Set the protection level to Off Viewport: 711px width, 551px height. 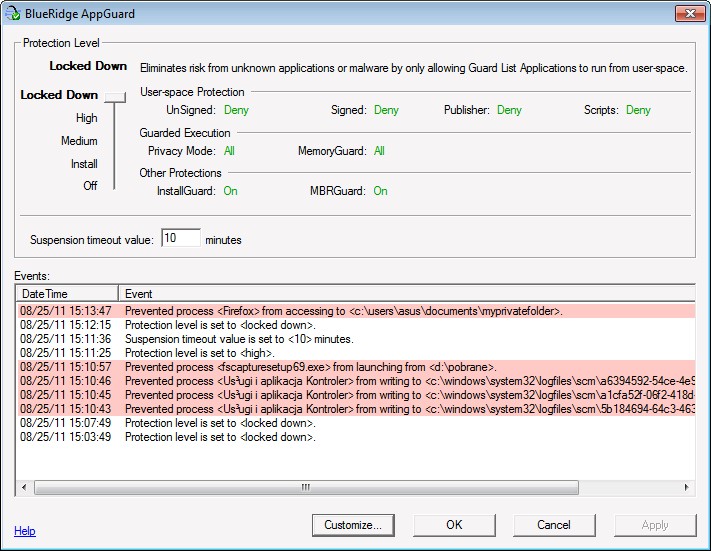click(90, 186)
